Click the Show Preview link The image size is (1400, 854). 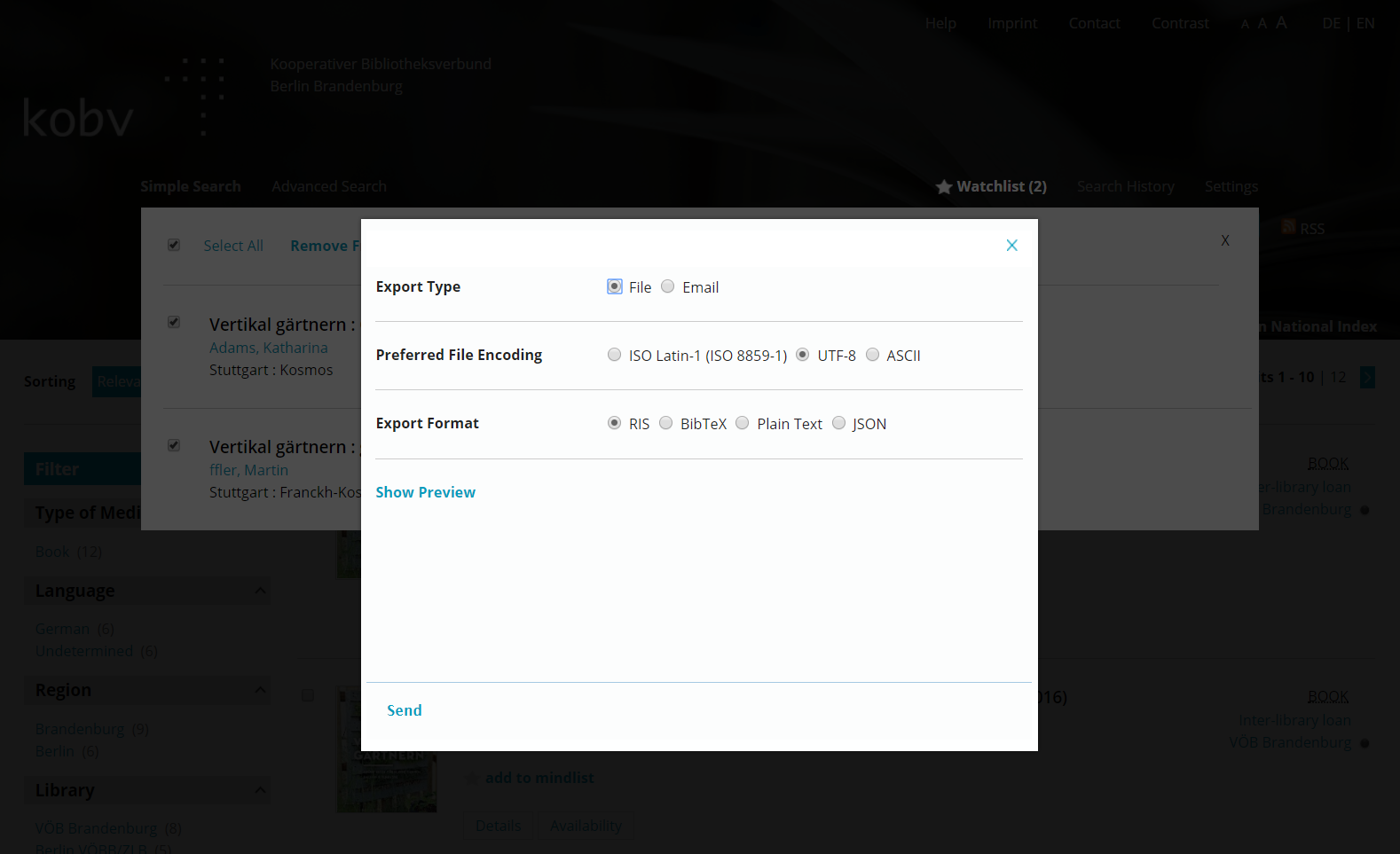click(425, 492)
